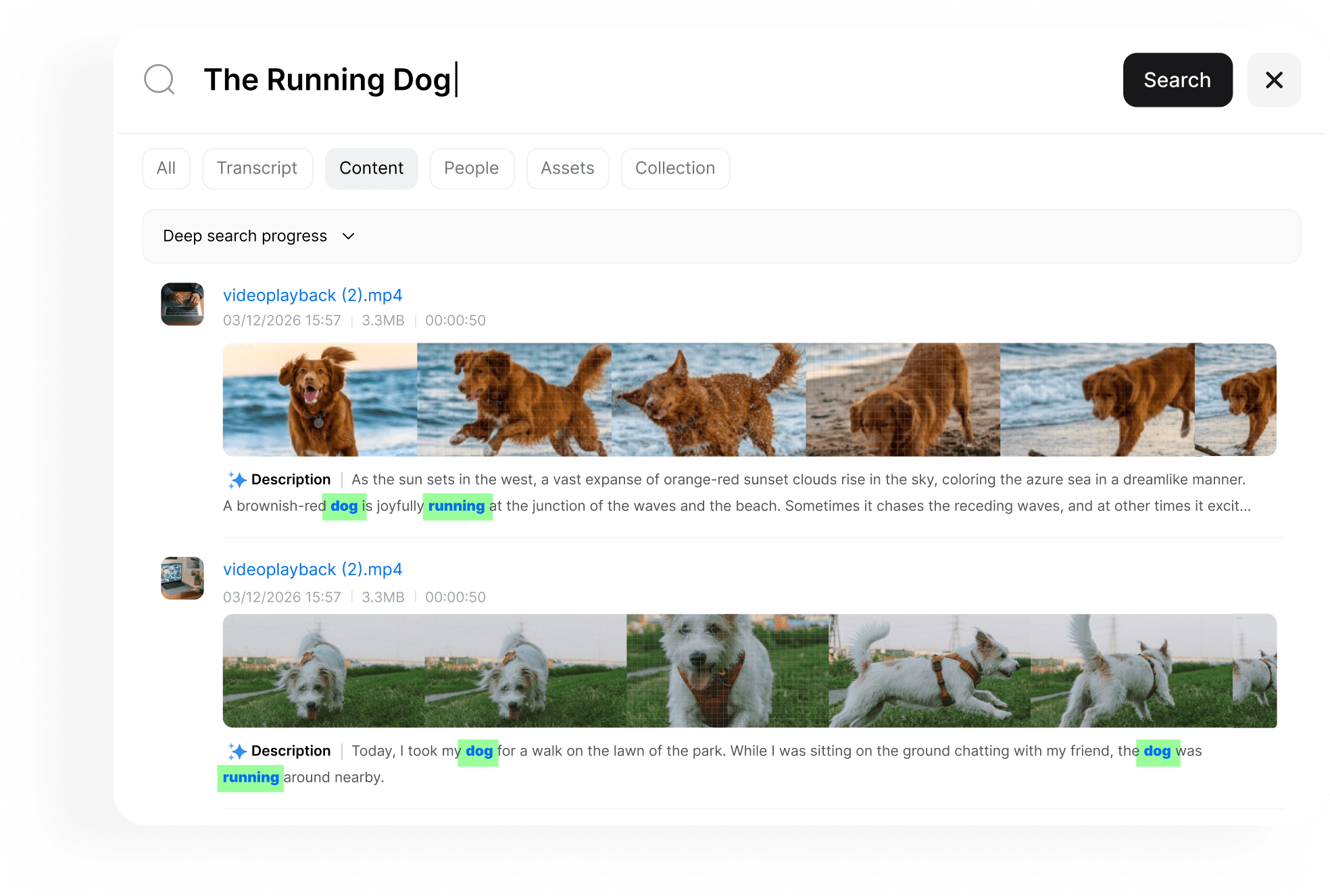
Task: Click the AI sparkle icon in first description
Action: [237, 480]
